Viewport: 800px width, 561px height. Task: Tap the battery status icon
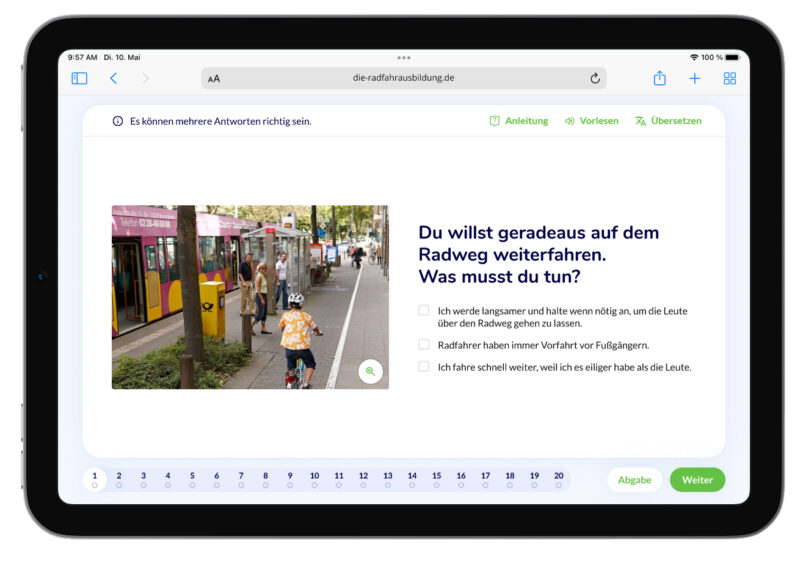[732, 57]
